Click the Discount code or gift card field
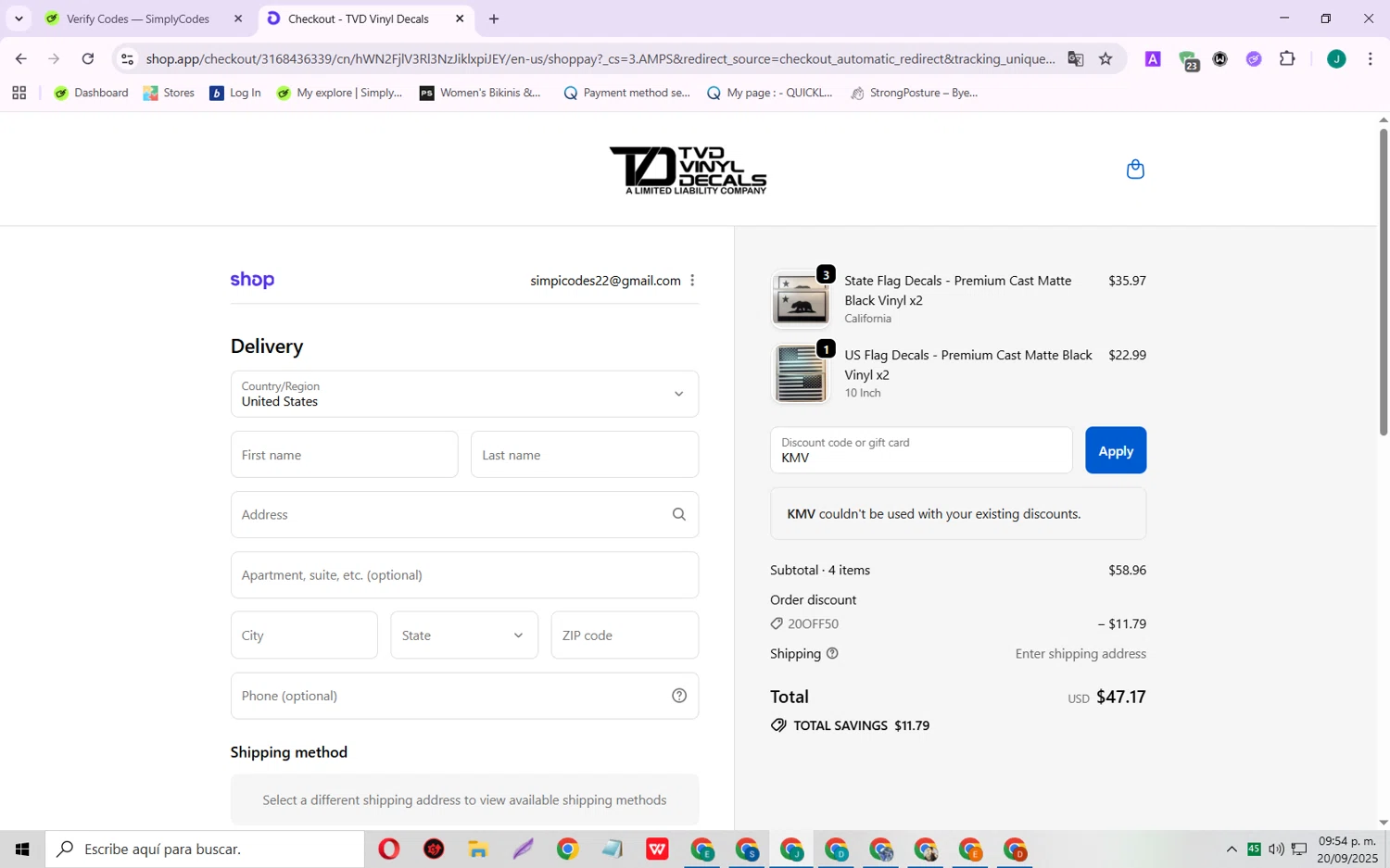Viewport: 1390px width, 868px height. (x=921, y=450)
